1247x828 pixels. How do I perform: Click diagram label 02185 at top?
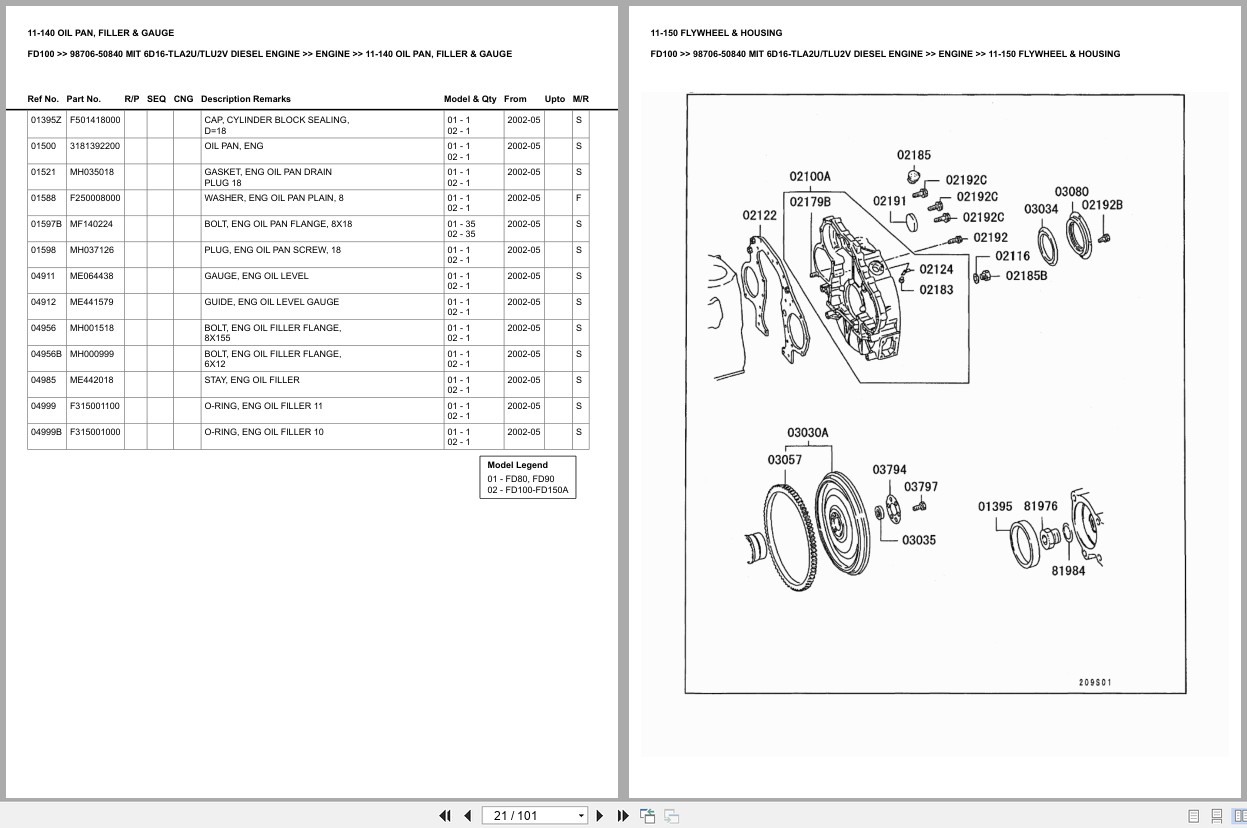pyautogui.click(x=914, y=155)
